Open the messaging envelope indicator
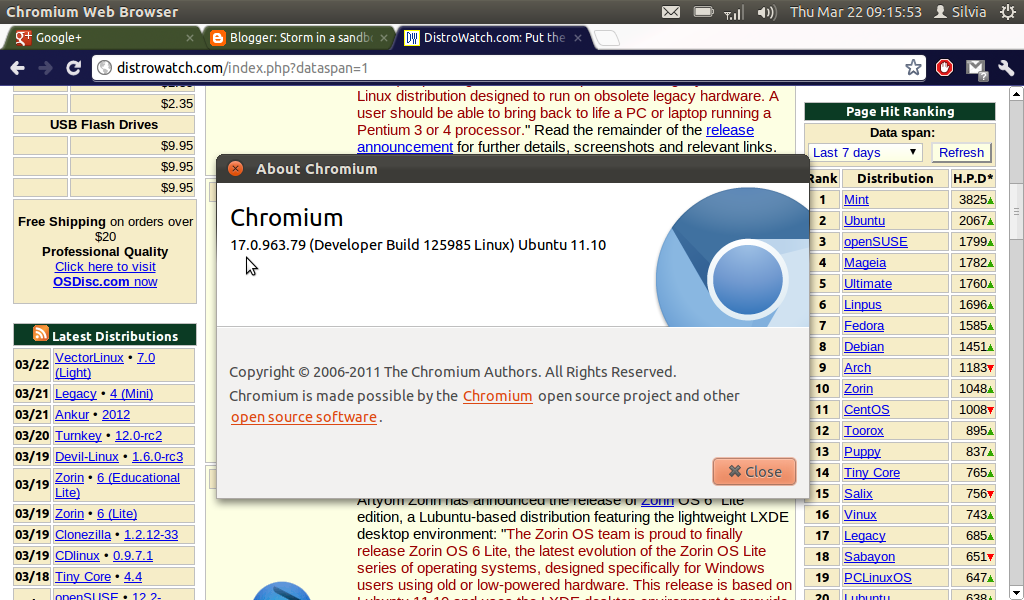Image resolution: width=1024 pixels, height=600 pixels. (x=671, y=12)
